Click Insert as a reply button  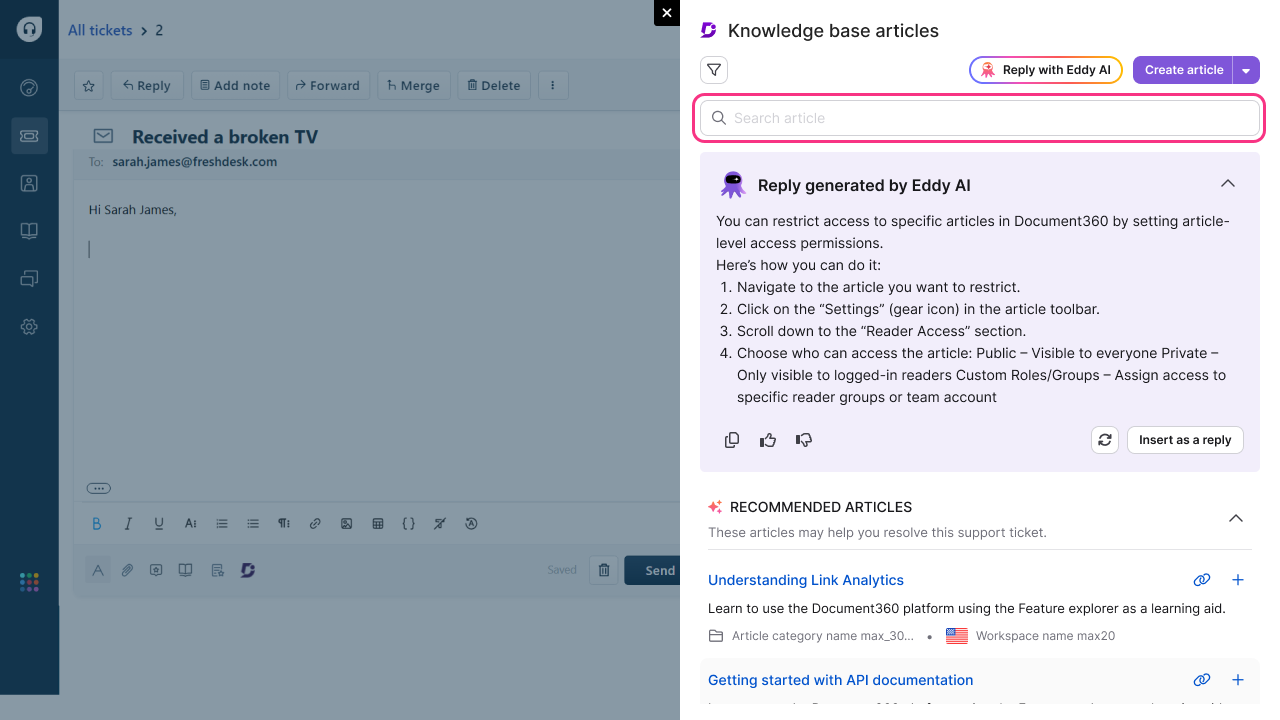tap(1185, 440)
